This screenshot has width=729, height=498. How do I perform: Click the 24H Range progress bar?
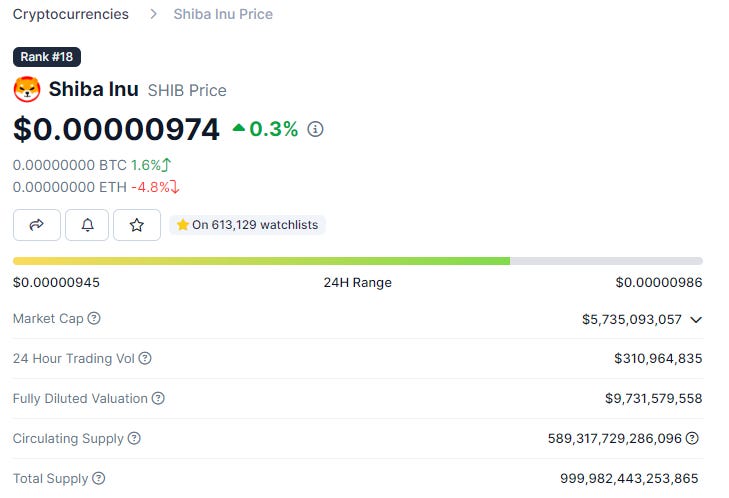pyautogui.click(x=358, y=261)
